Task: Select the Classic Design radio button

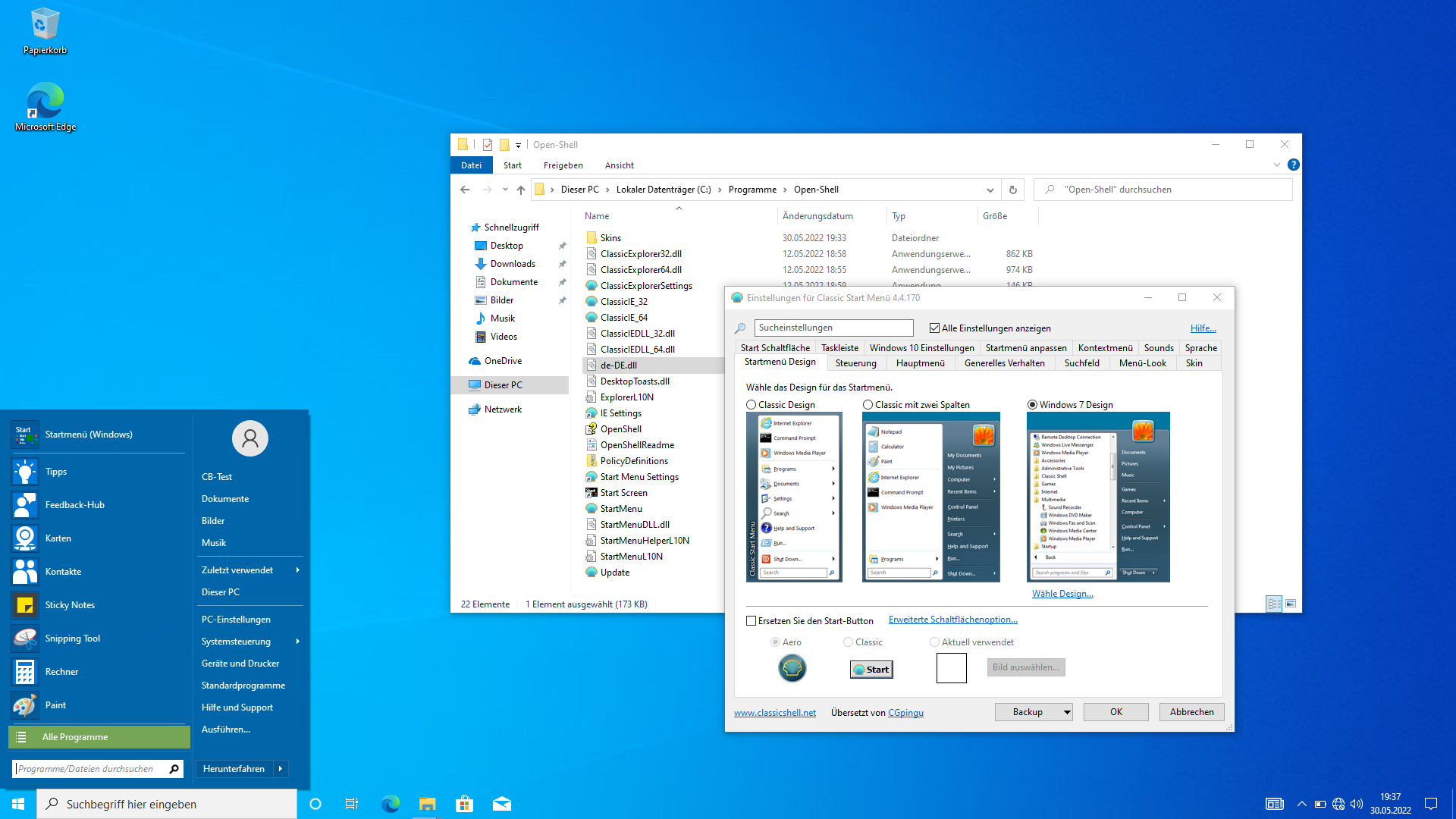Action: pyautogui.click(x=752, y=405)
